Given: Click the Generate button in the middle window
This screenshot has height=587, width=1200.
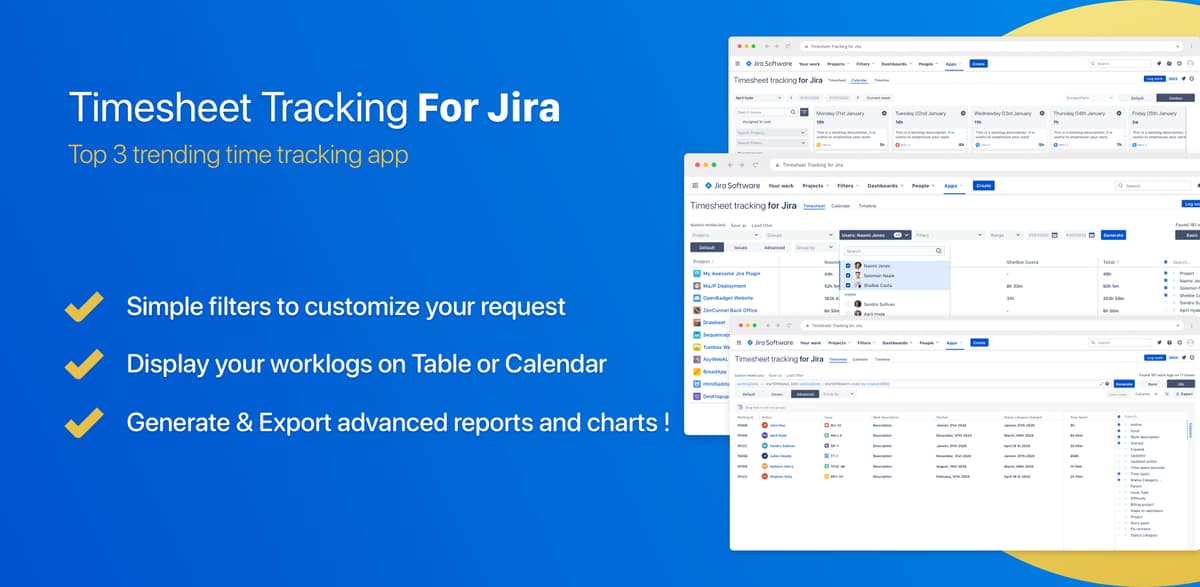Looking at the screenshot, I should tap(1113, 235).
